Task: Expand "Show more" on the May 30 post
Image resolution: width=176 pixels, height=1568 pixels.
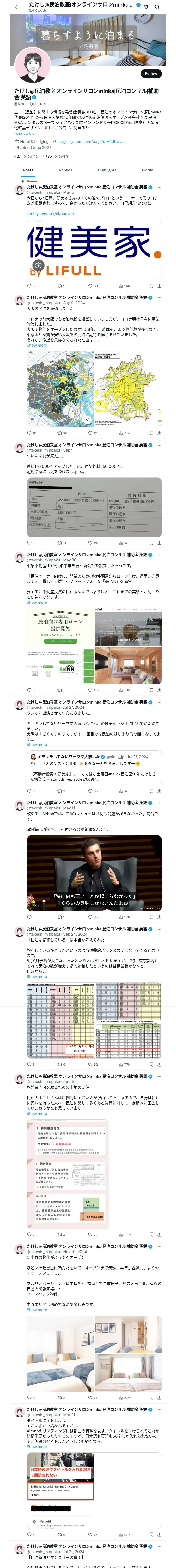Action: click(37, 602)
